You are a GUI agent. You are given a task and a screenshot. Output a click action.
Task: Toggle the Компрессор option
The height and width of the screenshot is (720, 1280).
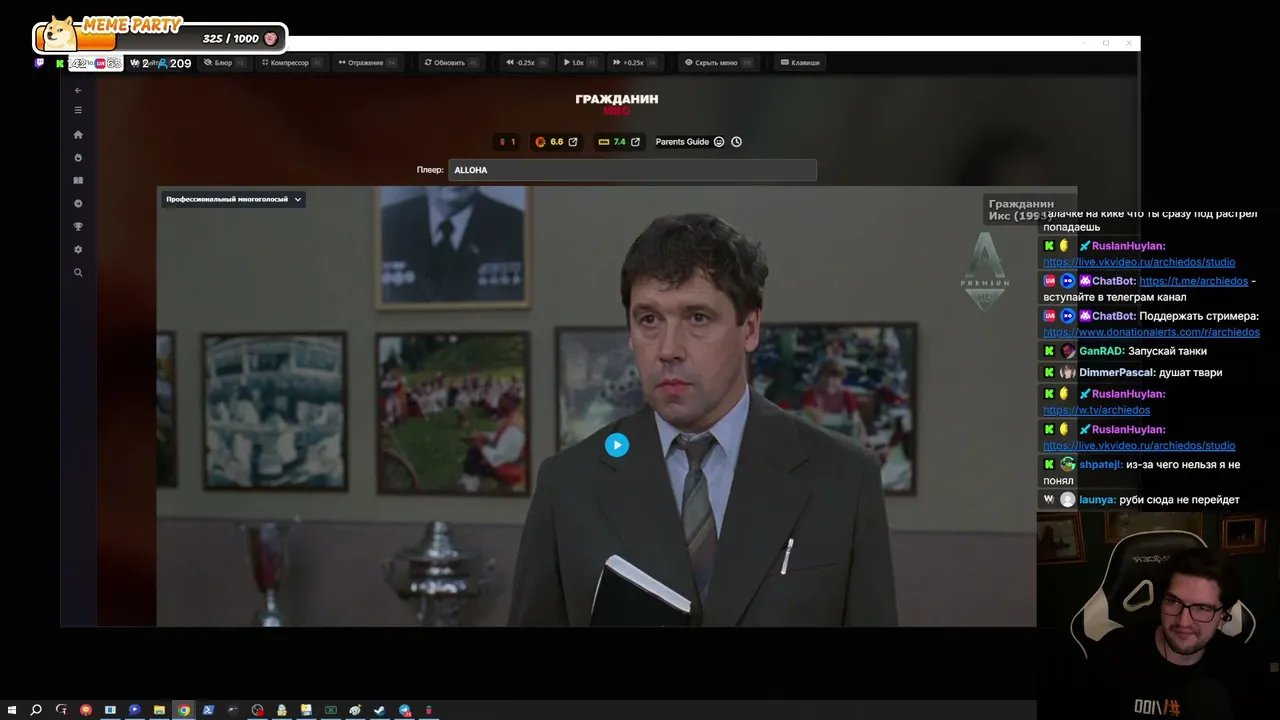291,63
